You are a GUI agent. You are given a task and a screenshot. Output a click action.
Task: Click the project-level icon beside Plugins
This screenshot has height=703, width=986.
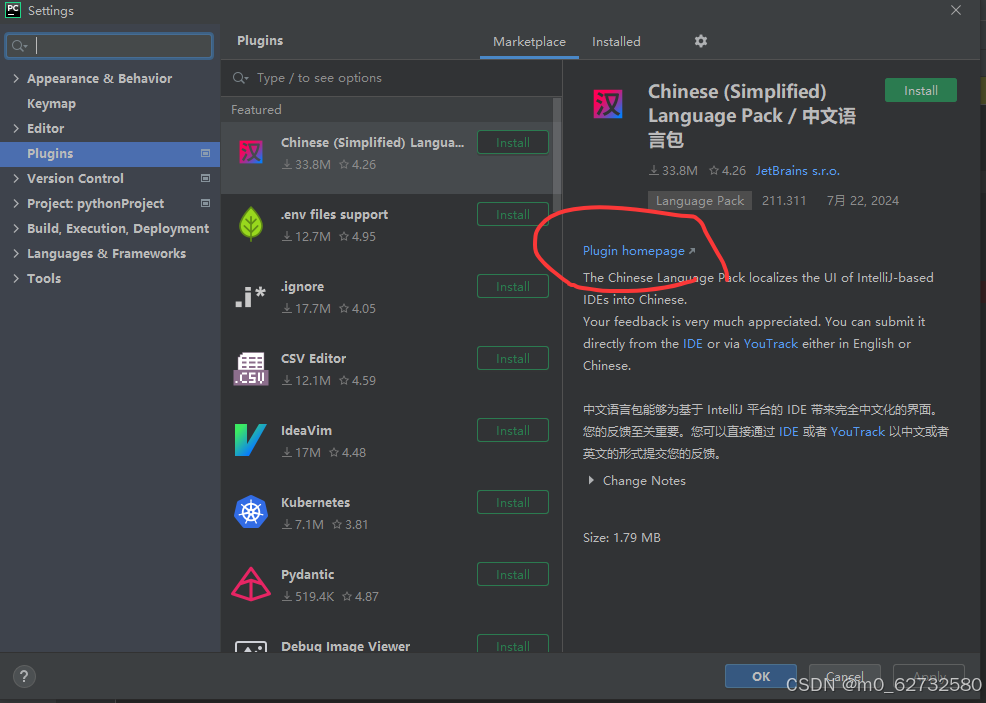point(205,153)
